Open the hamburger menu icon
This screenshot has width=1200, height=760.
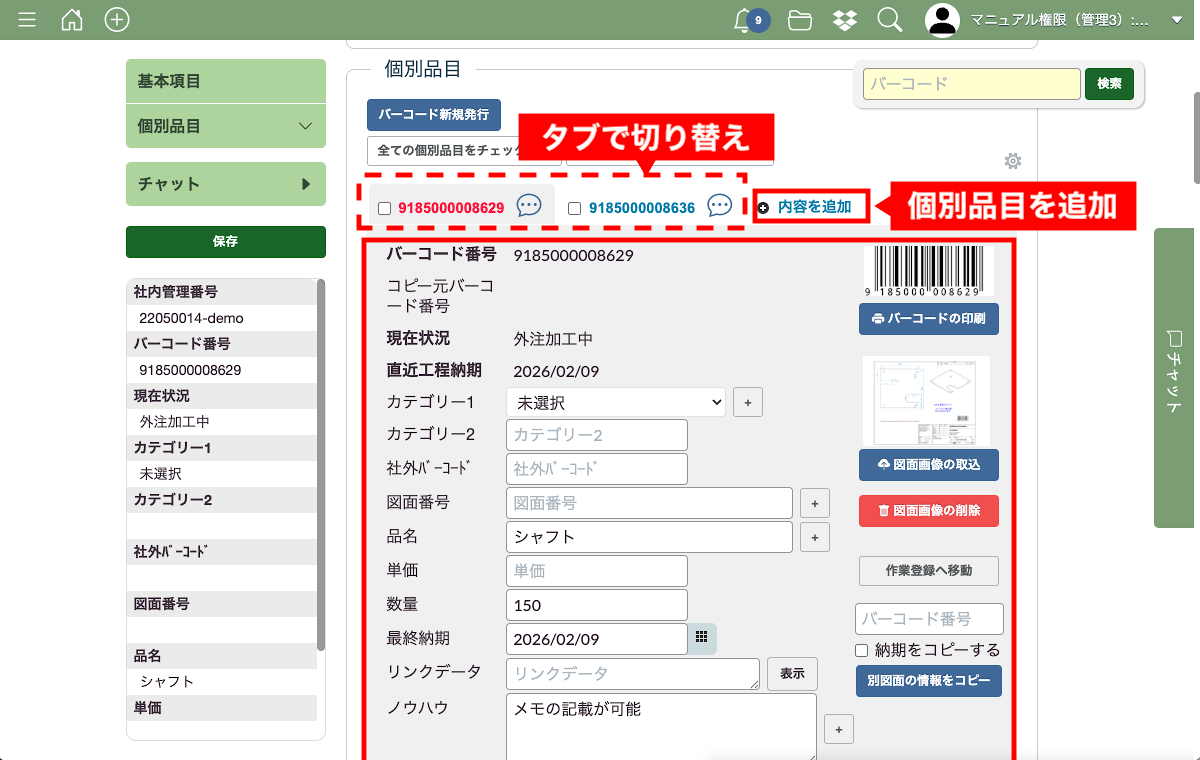click(x=27, y=20)
